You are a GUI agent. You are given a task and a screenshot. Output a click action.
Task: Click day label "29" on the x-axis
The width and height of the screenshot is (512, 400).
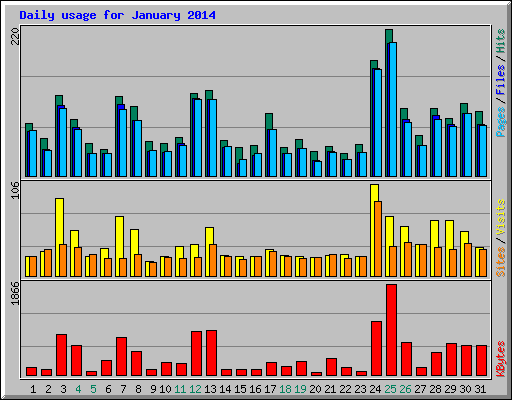[x=450, y=389]
